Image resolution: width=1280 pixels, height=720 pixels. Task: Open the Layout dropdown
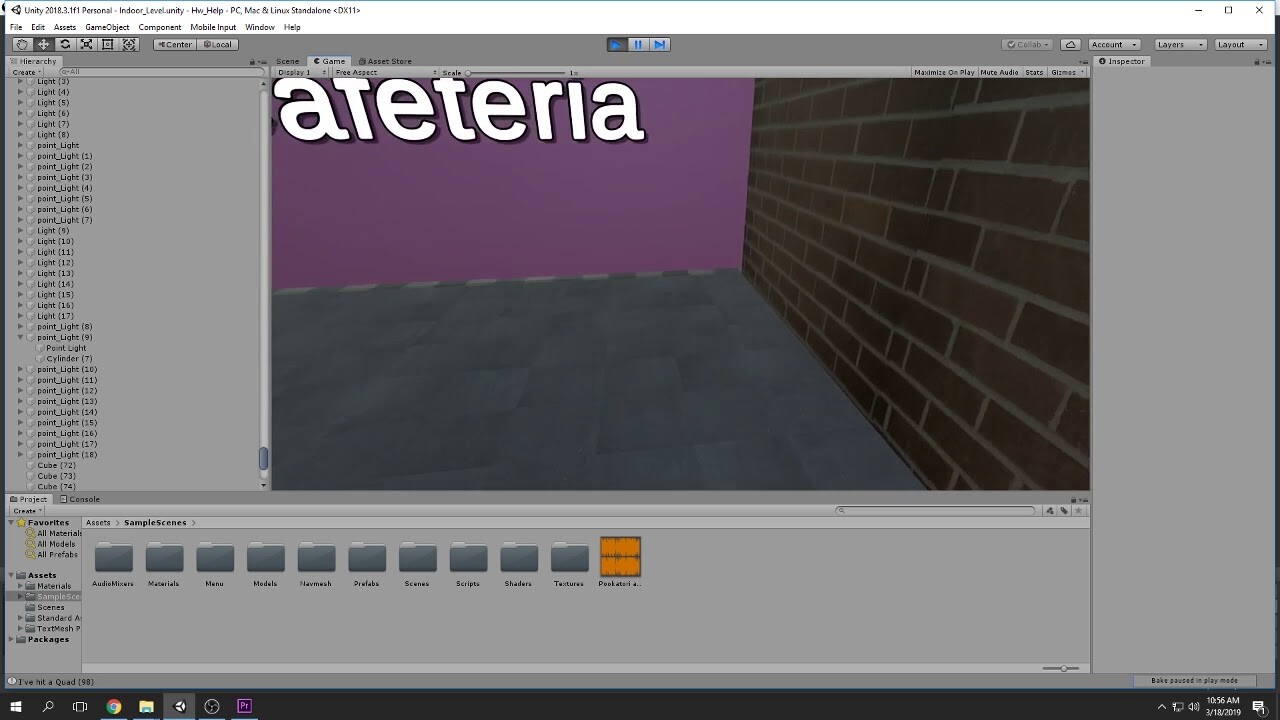[x=1238, y=44]
